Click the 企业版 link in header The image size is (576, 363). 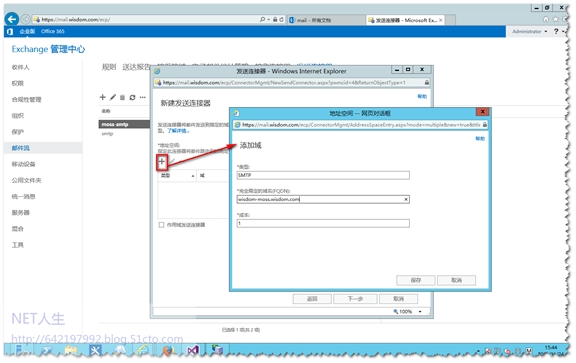coord(27,32)
